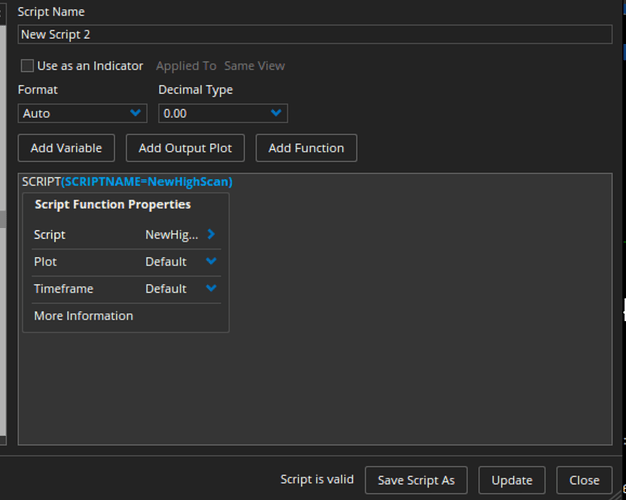Image resolution: width=626 pixels, height=500 pixels.
Task: Click the SCRIPT keyword in the editor
Action: [x=41, y=182]
